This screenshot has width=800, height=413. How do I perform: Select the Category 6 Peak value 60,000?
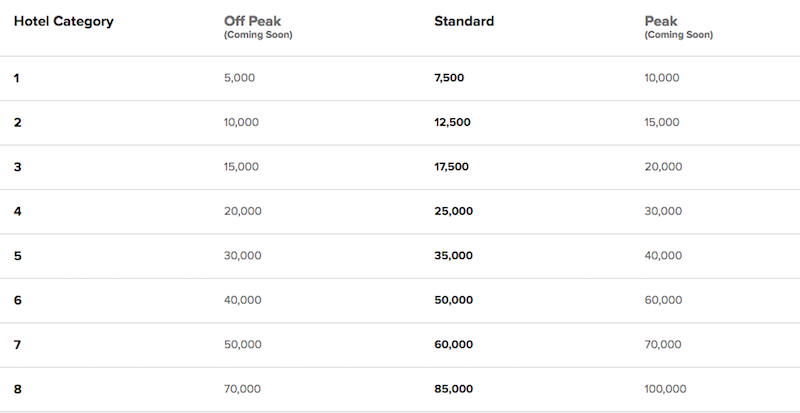point(664,300)
